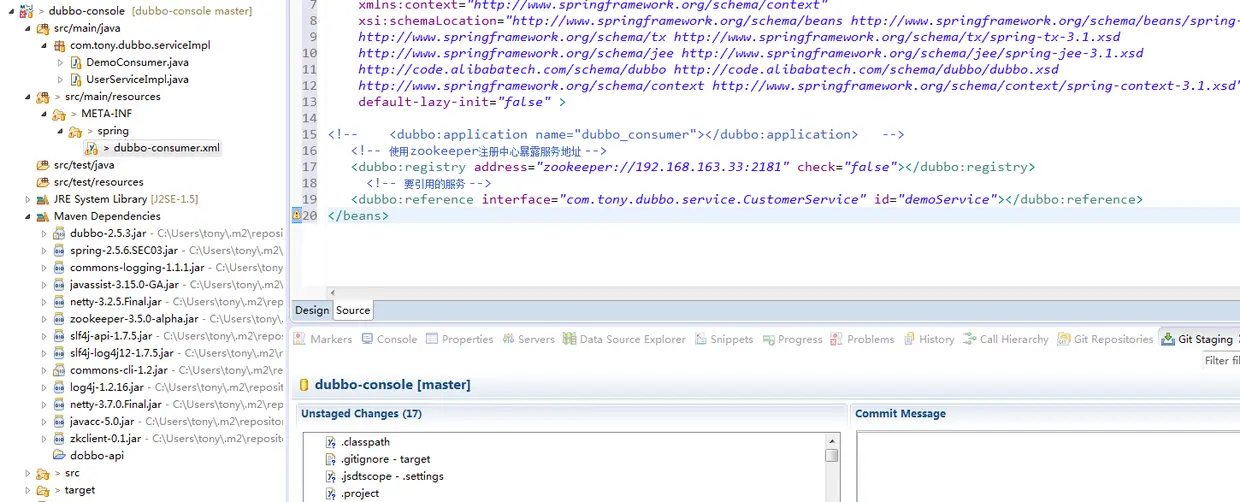Click the META-INF folder icon
This screenshot has height=502, width=1240.
(x=59, y=114)
